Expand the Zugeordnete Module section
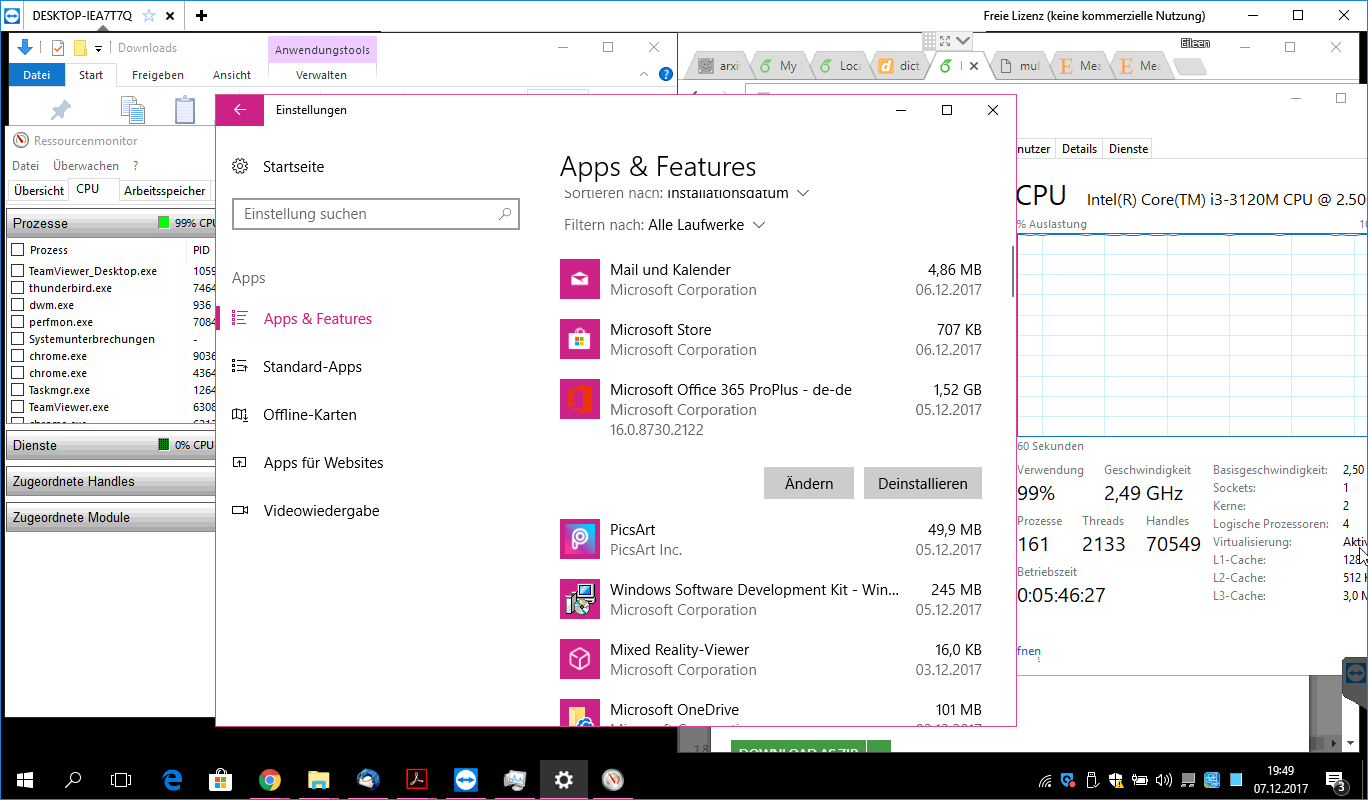 click(110, 517)
